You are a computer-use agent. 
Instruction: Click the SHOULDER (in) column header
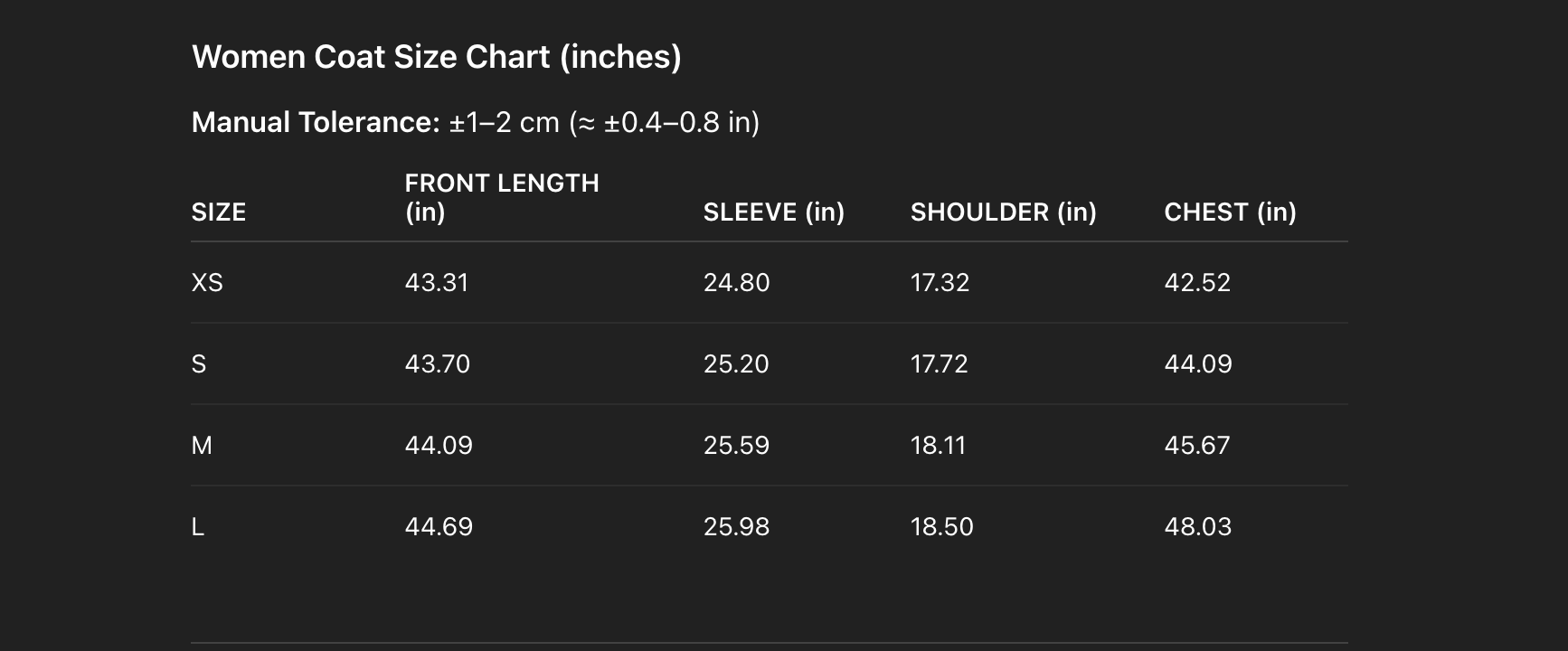[x=1003, y=212]
